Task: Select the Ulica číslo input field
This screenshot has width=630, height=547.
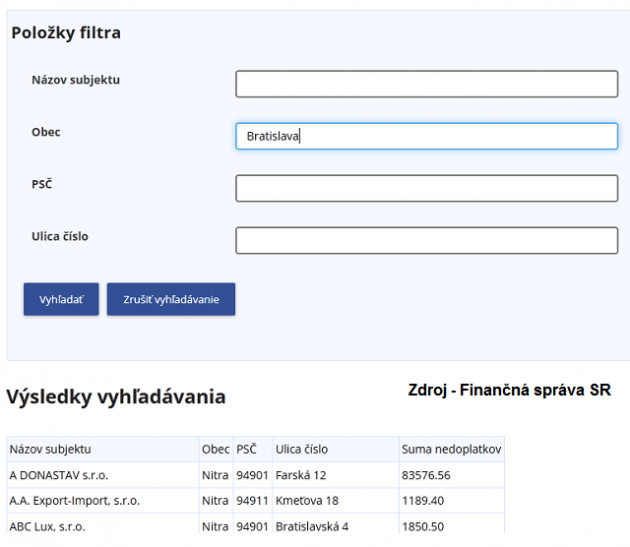Action: [x=426, y=240]
